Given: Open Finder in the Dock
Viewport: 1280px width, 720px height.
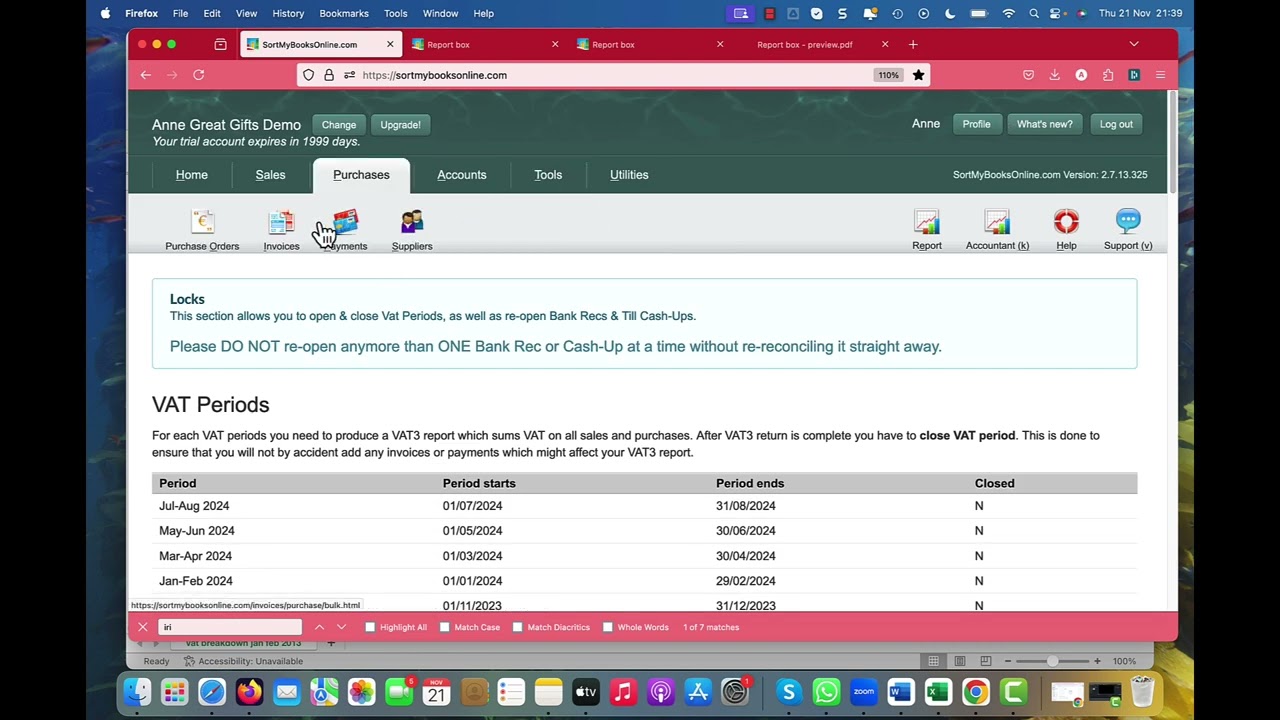Looking at the screenshot, I should point(137,692).
